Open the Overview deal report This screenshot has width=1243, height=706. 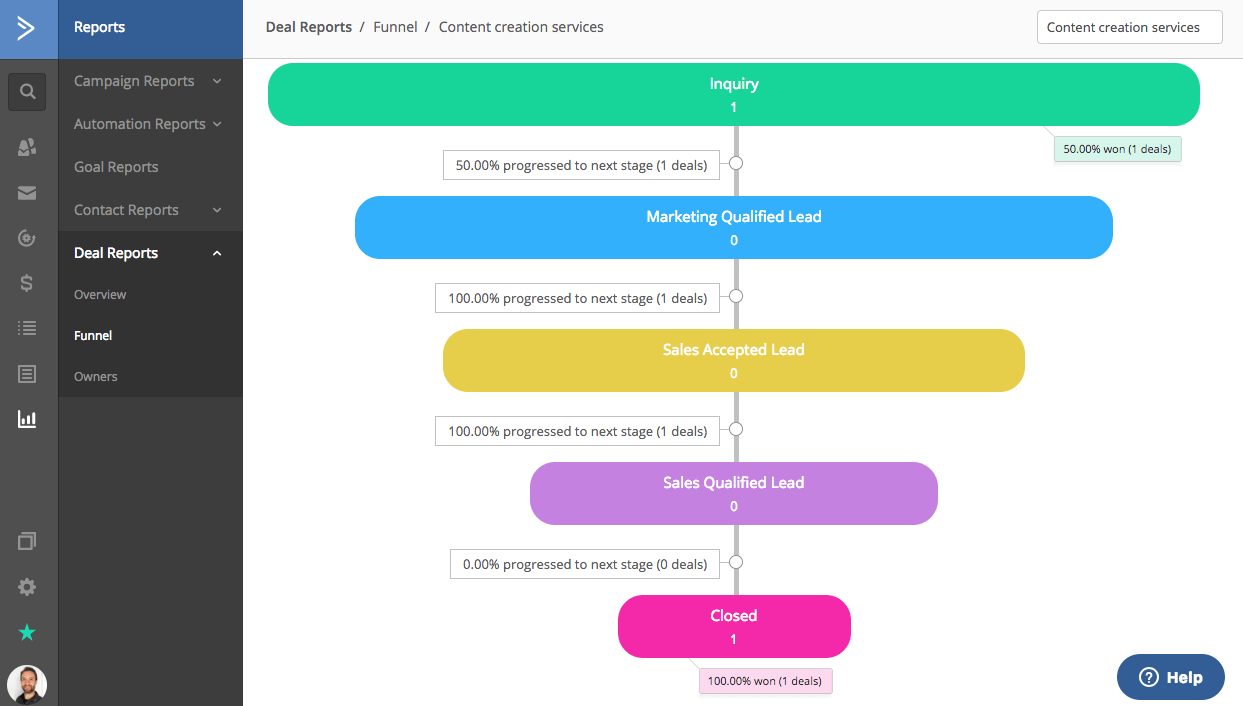(x=100, y=295)
